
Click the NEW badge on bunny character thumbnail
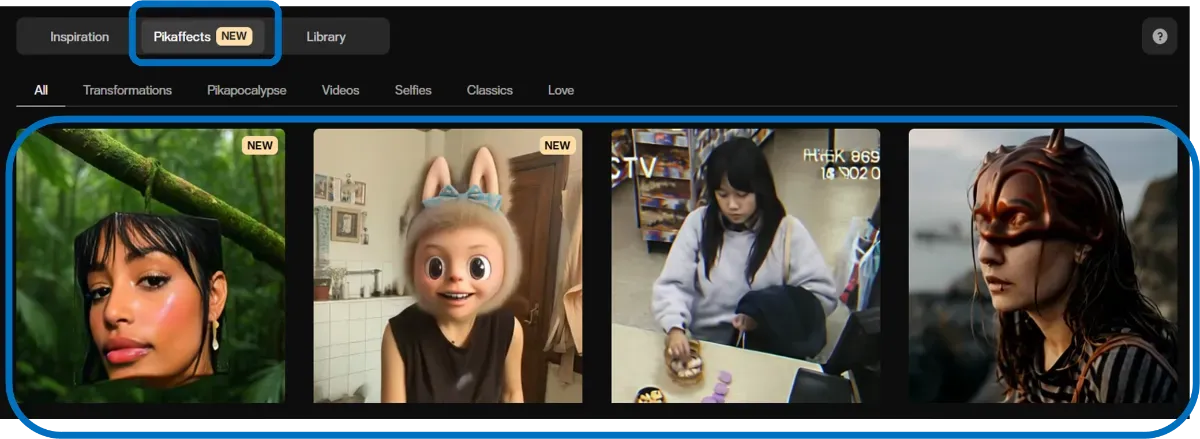click(x=557, y=145)
